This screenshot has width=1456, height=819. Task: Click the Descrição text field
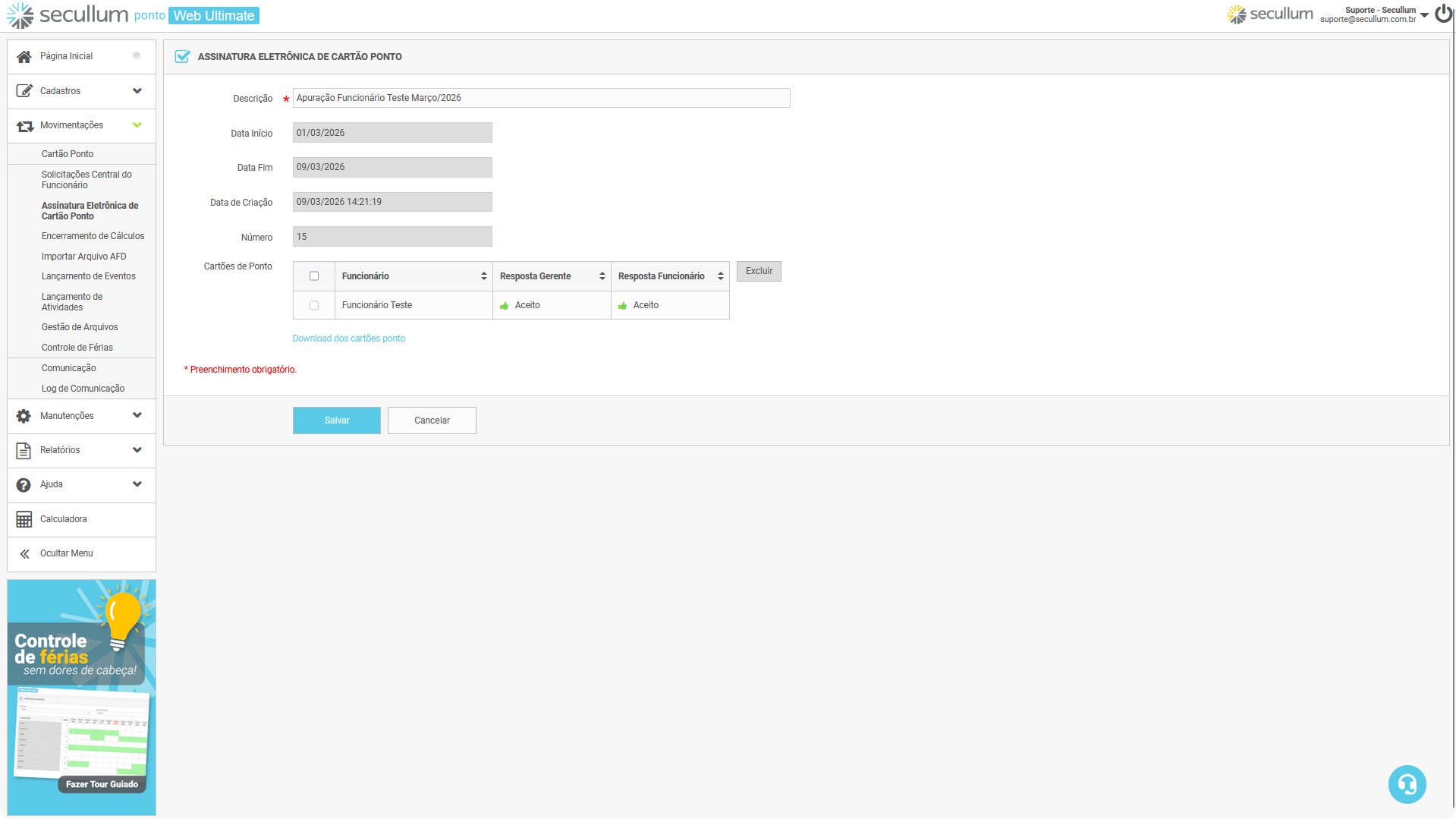point(541,98)
